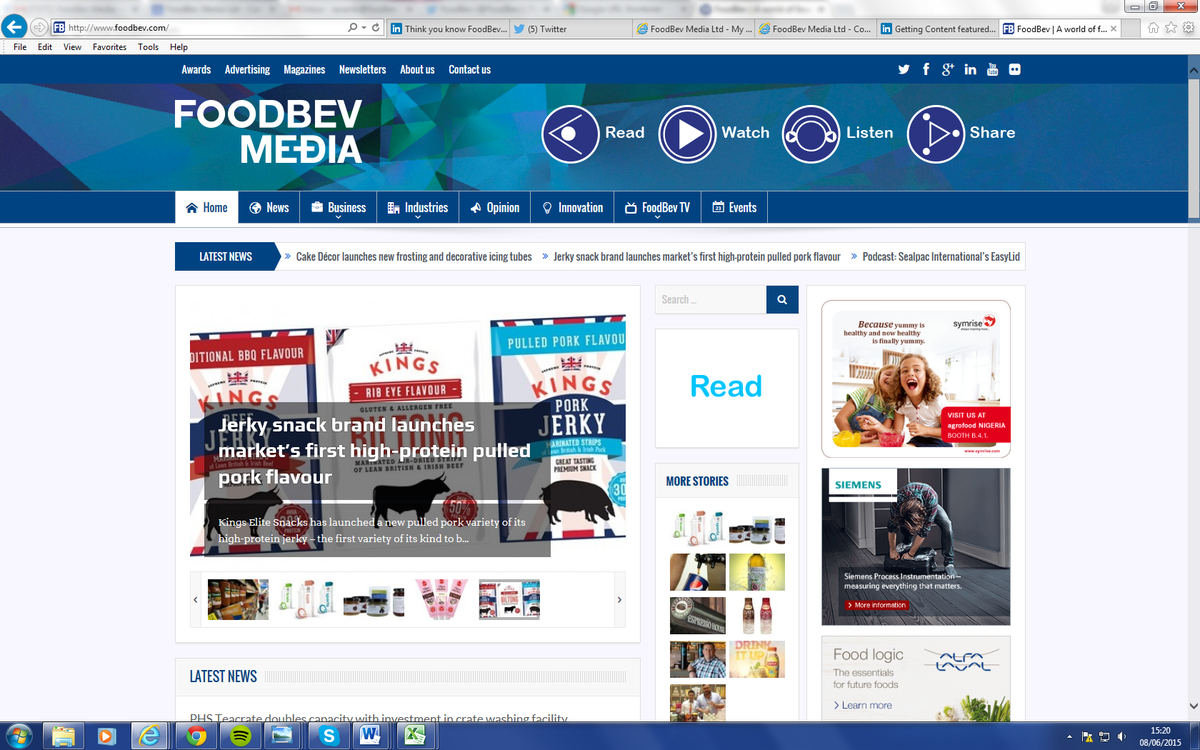Click the Listen circle icon

(x=811, y=134)
